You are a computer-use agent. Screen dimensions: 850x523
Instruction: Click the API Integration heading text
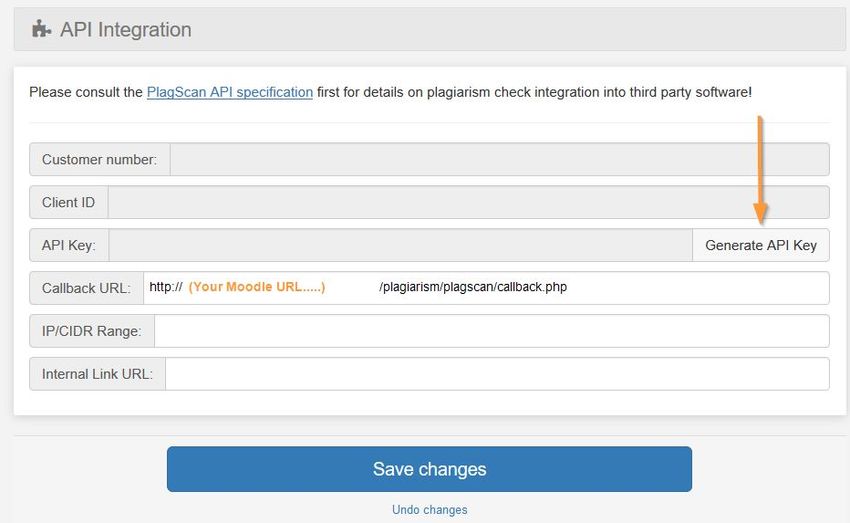(x=126, y=29)
